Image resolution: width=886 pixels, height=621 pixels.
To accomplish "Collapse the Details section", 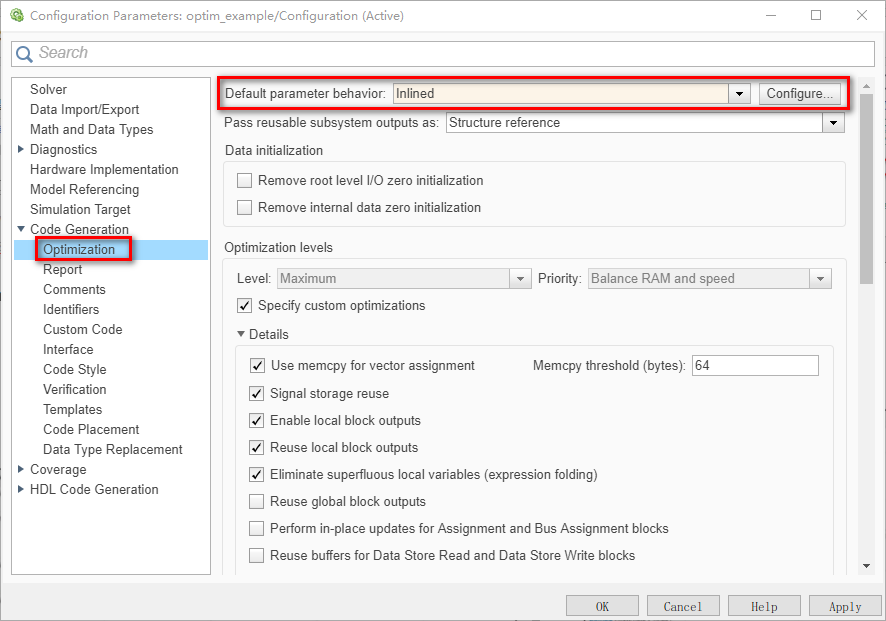I will pyautogui.click(x=241, y=335).
